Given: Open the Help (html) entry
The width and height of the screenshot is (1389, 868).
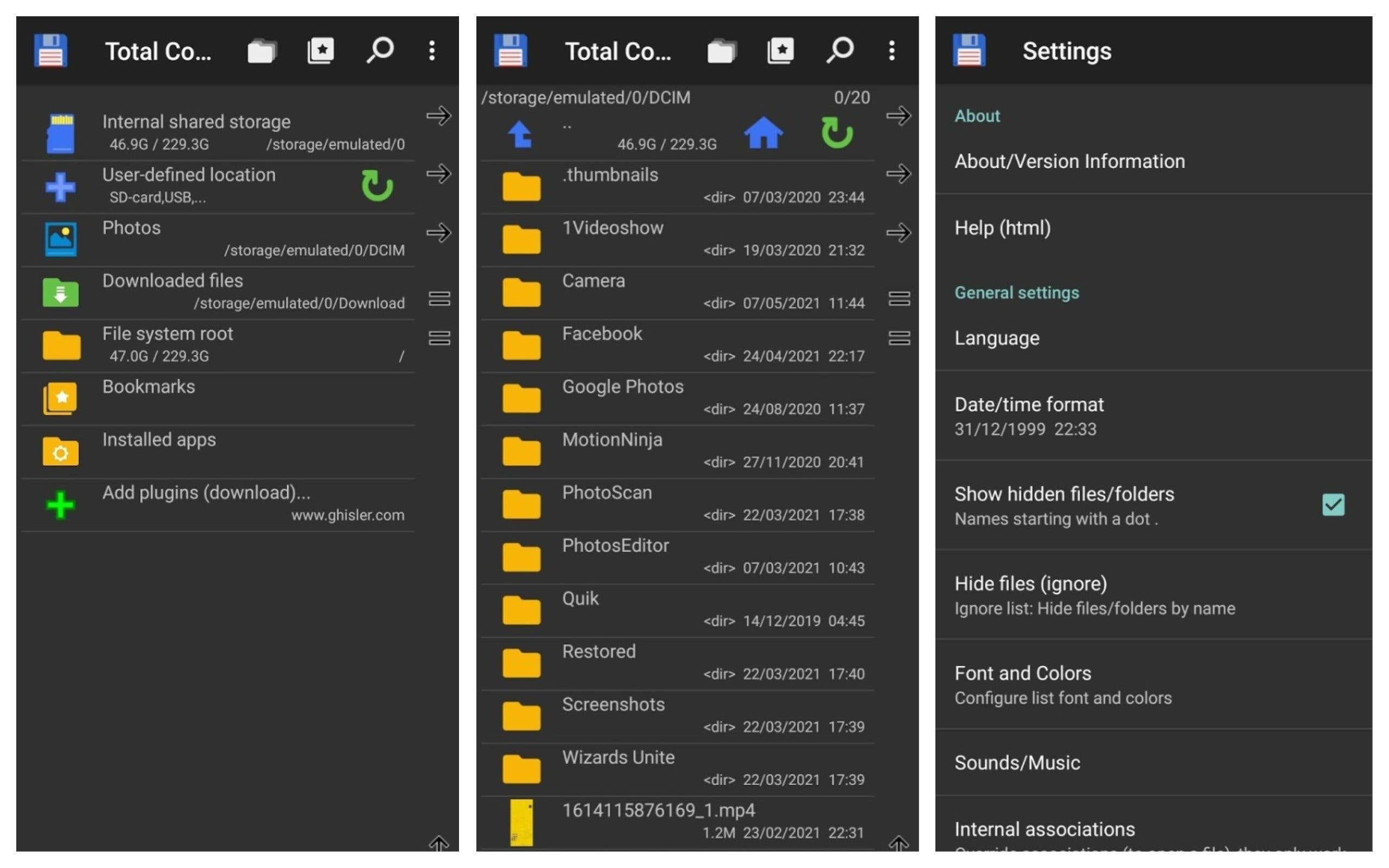Looking at the screenshot, I should tap(1002, 228).
